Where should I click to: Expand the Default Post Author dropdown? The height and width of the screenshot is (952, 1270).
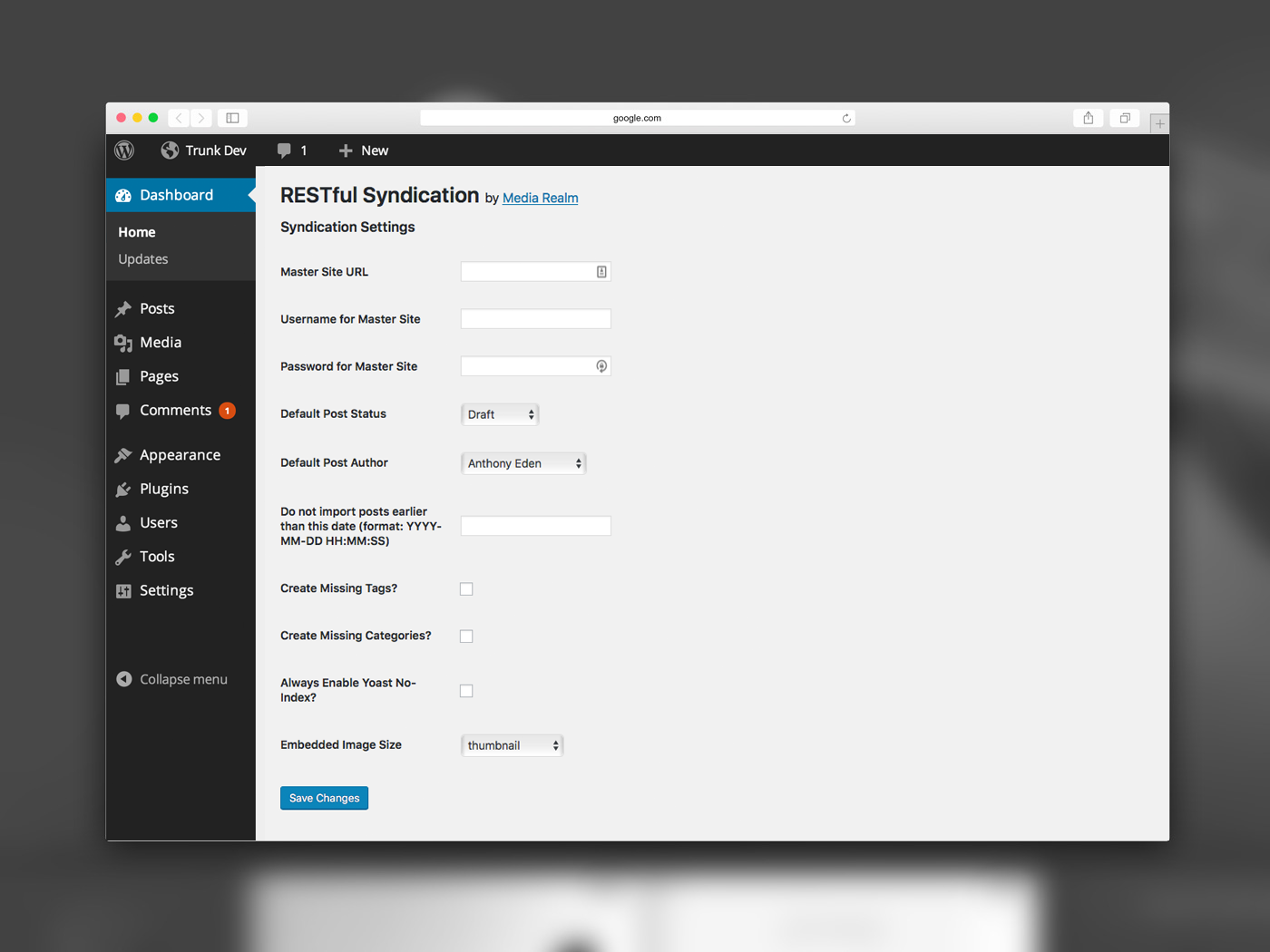[523, 463]
